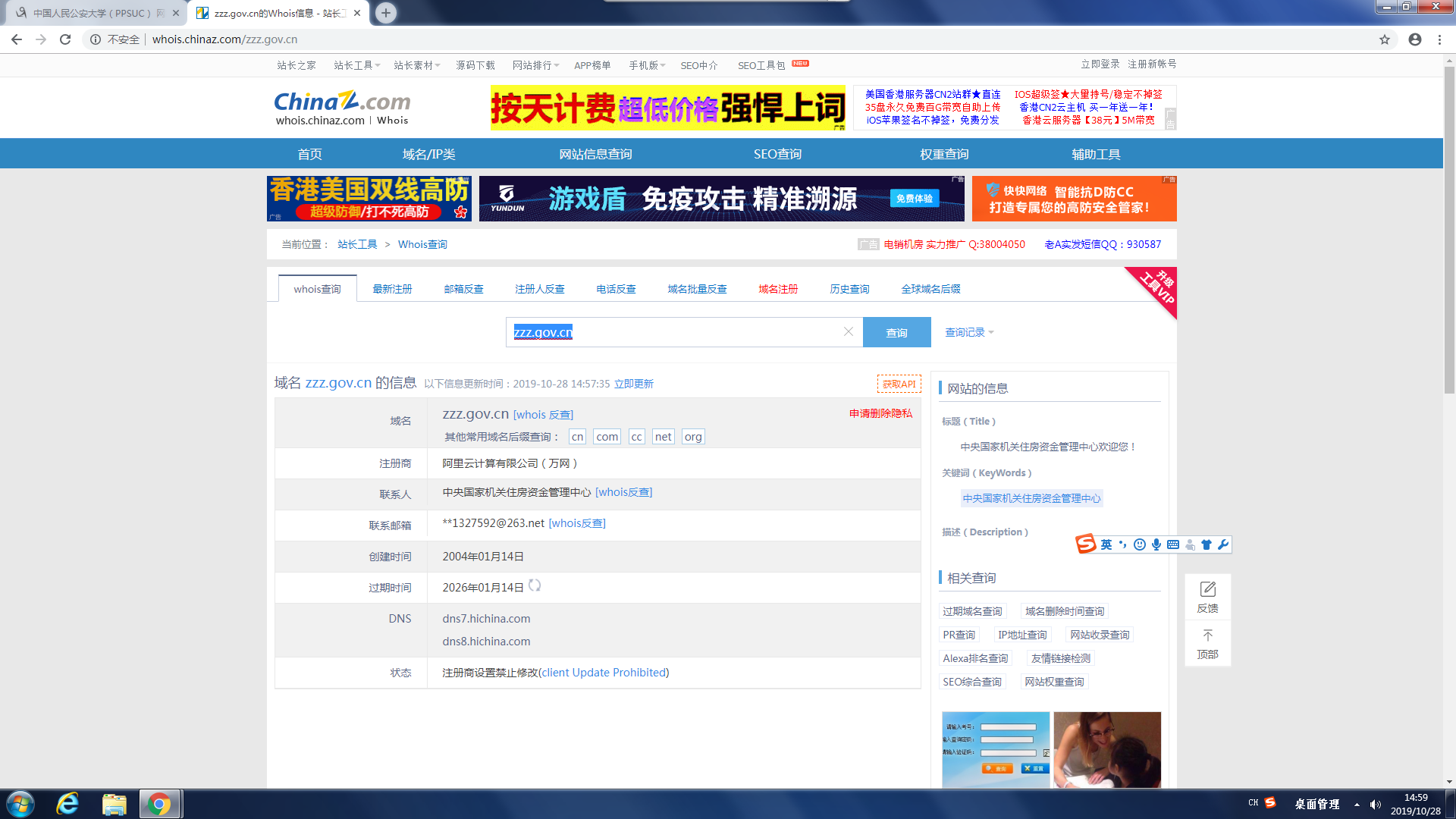The image size is (1456, 819).
Task: Expand the 网站排行 dropdown menu
Action: pos(535,65)
